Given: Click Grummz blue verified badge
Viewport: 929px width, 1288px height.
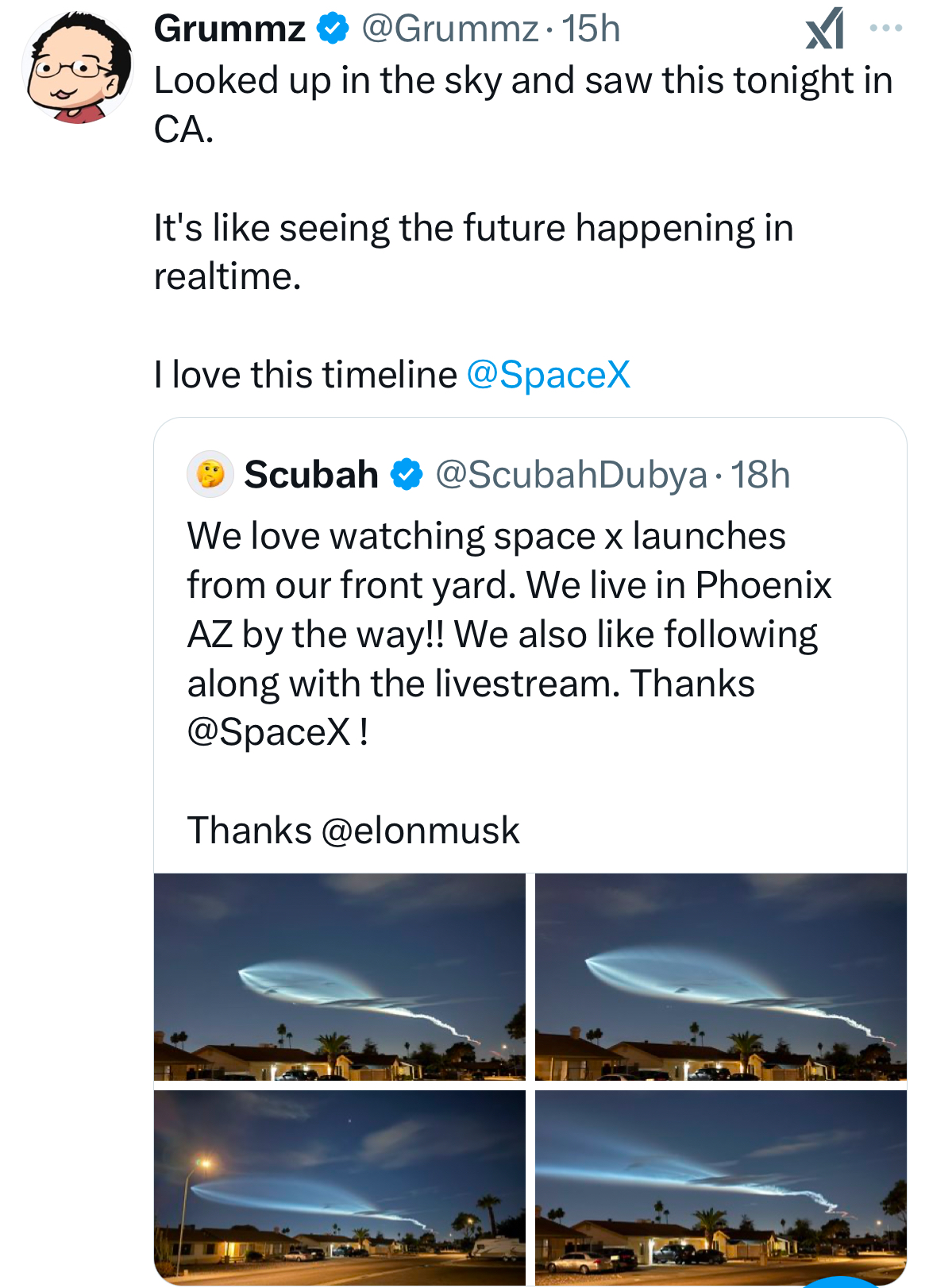Looking at the screenshot, I should coord(333,29).
